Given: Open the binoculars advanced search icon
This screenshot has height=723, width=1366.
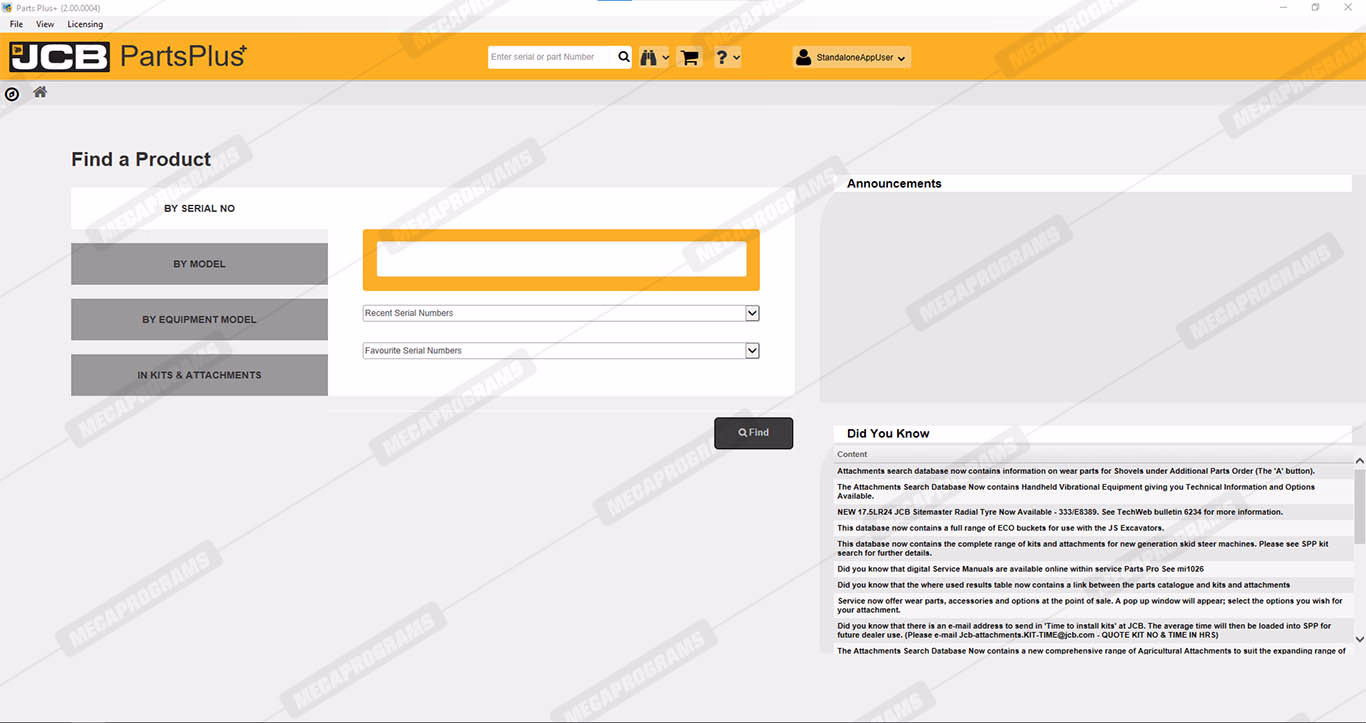Looking at the screenshot, I should coord(649,57).
